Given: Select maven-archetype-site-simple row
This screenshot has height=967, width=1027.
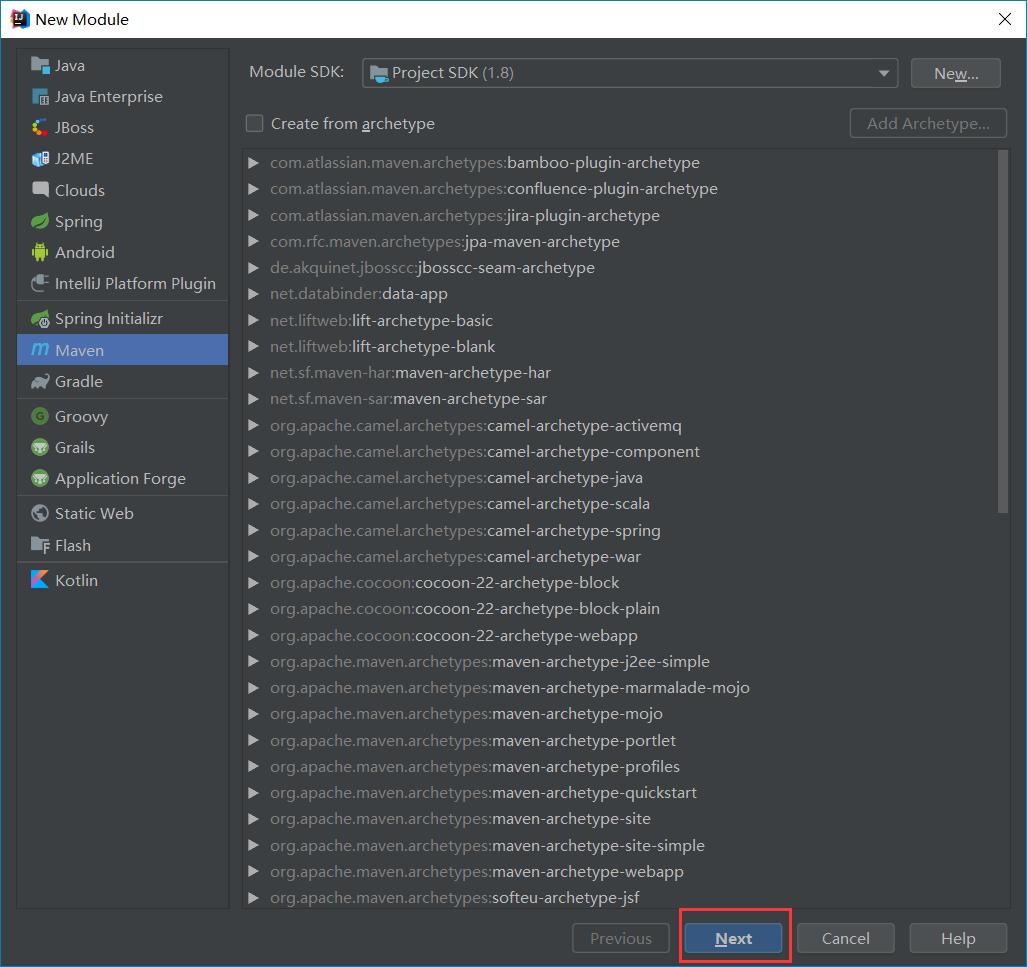Looking at the screenshot, I should tap(619, 846).
